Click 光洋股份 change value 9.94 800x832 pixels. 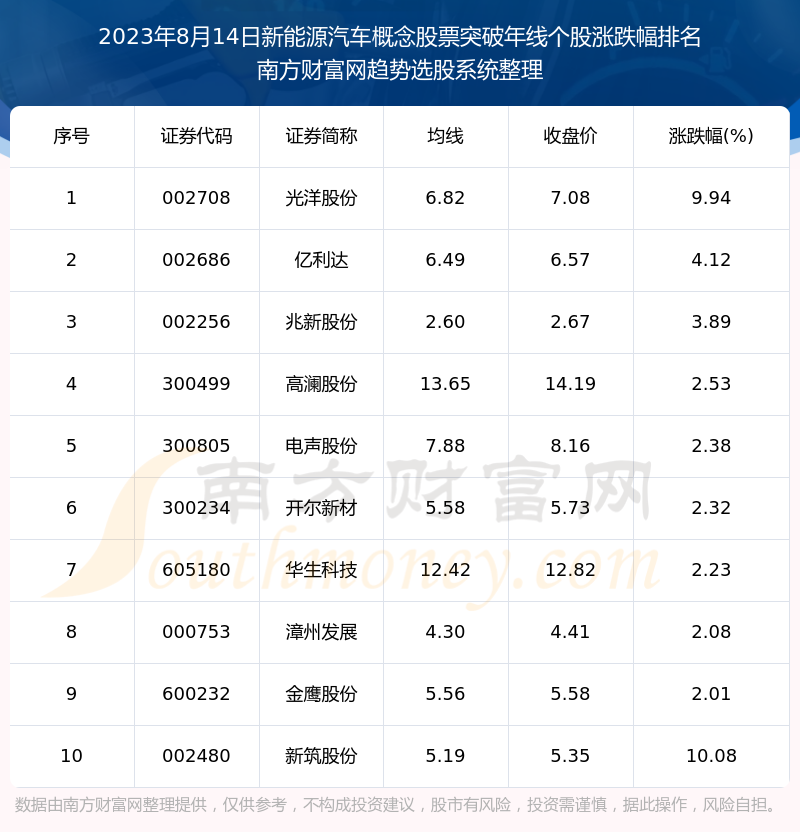[711, 198]
